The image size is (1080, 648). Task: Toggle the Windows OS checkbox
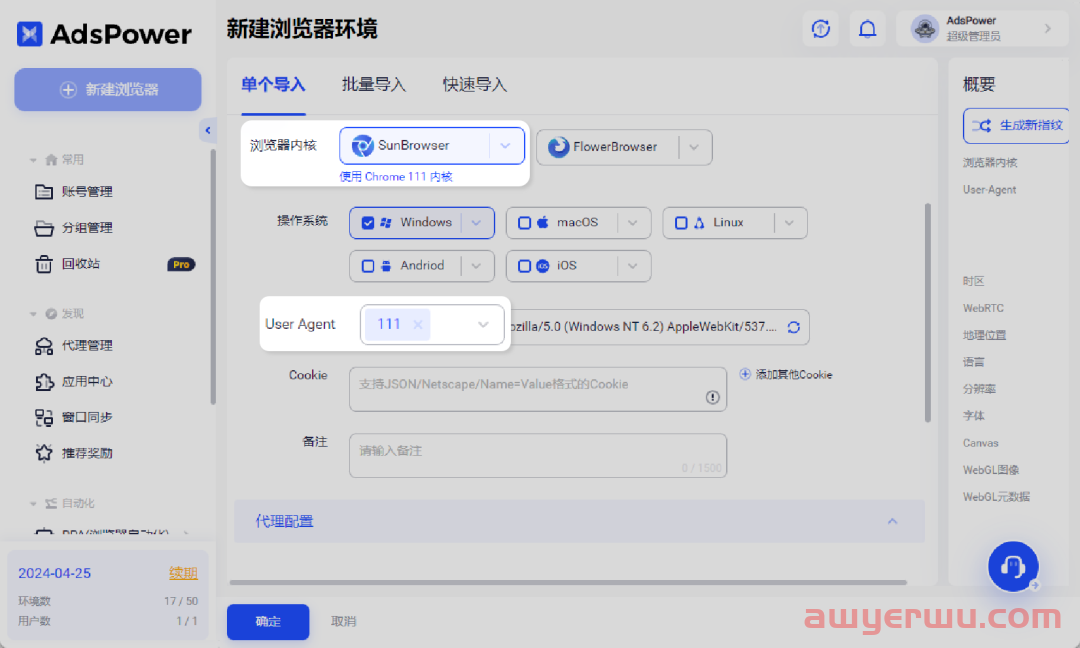click(368, 222)
